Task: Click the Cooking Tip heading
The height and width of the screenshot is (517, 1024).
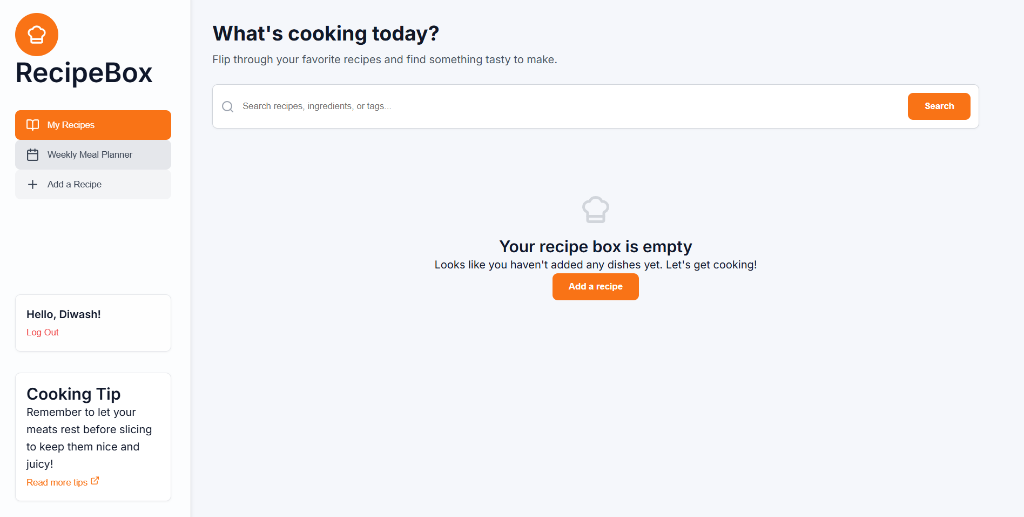Action: pos(73,394)
